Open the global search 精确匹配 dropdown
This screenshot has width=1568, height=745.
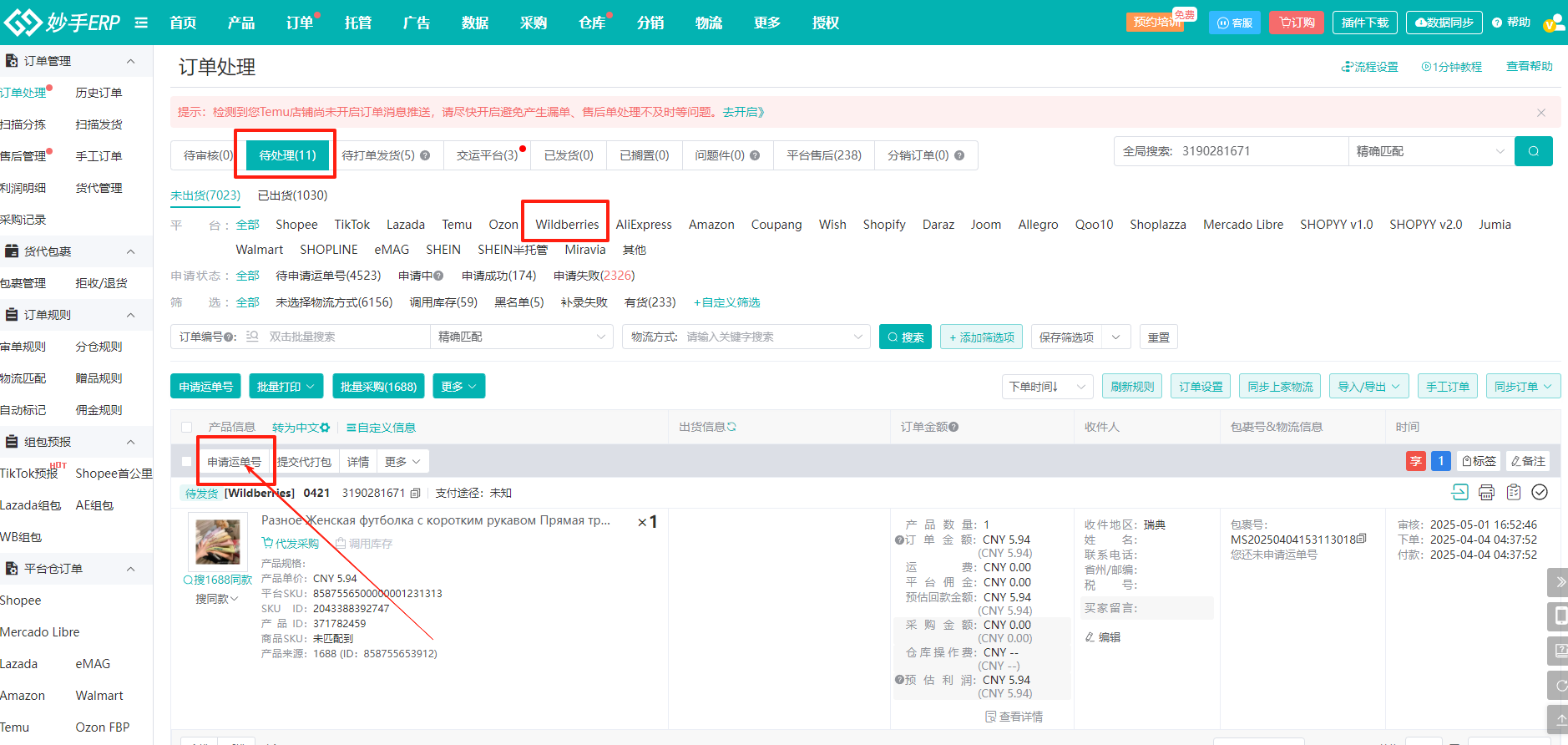coord(1431,151)
